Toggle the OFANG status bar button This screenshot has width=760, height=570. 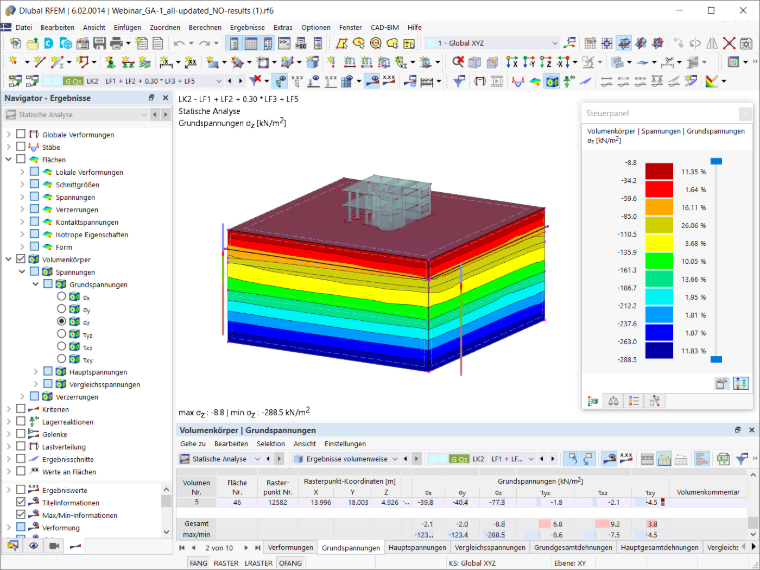click(x=290, y=563)
